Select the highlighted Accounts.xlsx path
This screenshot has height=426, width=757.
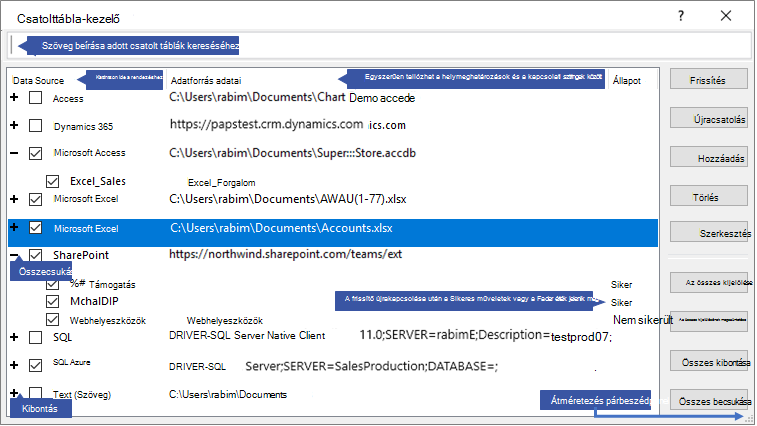[x=281, y=228]
